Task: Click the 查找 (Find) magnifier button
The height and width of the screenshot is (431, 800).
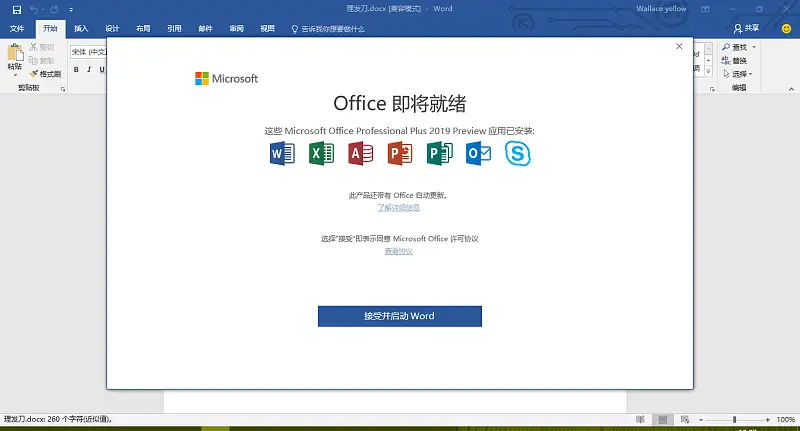Action: [x=735, y=47]
